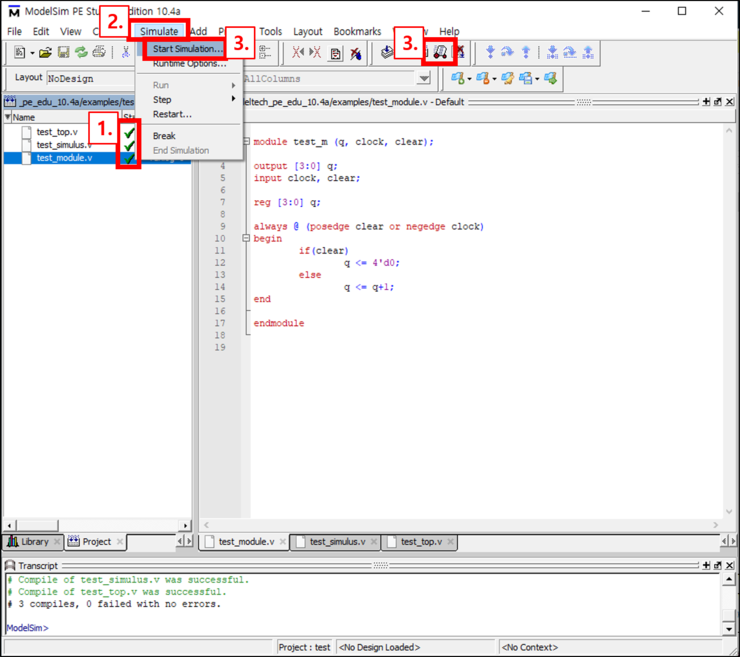Click the Transcript scroll-down arrow
The height and width of the screenshot is (657, 740).
point(729,629)
